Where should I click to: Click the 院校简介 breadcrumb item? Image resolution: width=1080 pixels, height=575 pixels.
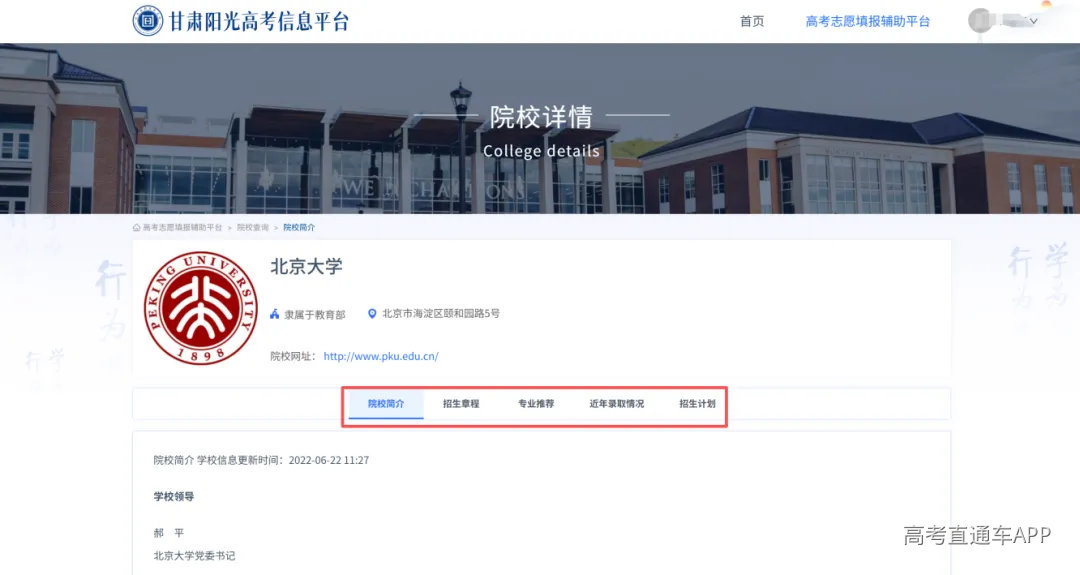[299, 227]
